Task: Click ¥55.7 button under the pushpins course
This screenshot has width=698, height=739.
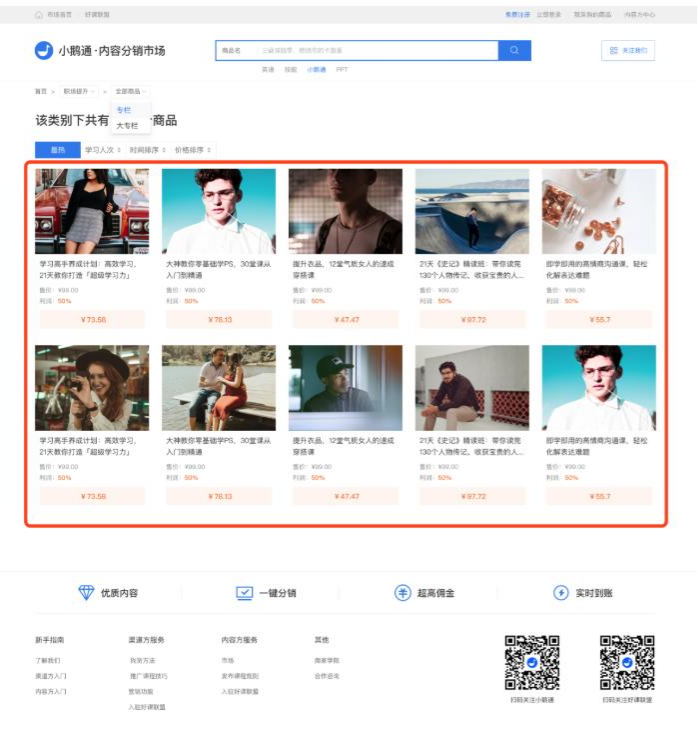Action: pos(599,320)
